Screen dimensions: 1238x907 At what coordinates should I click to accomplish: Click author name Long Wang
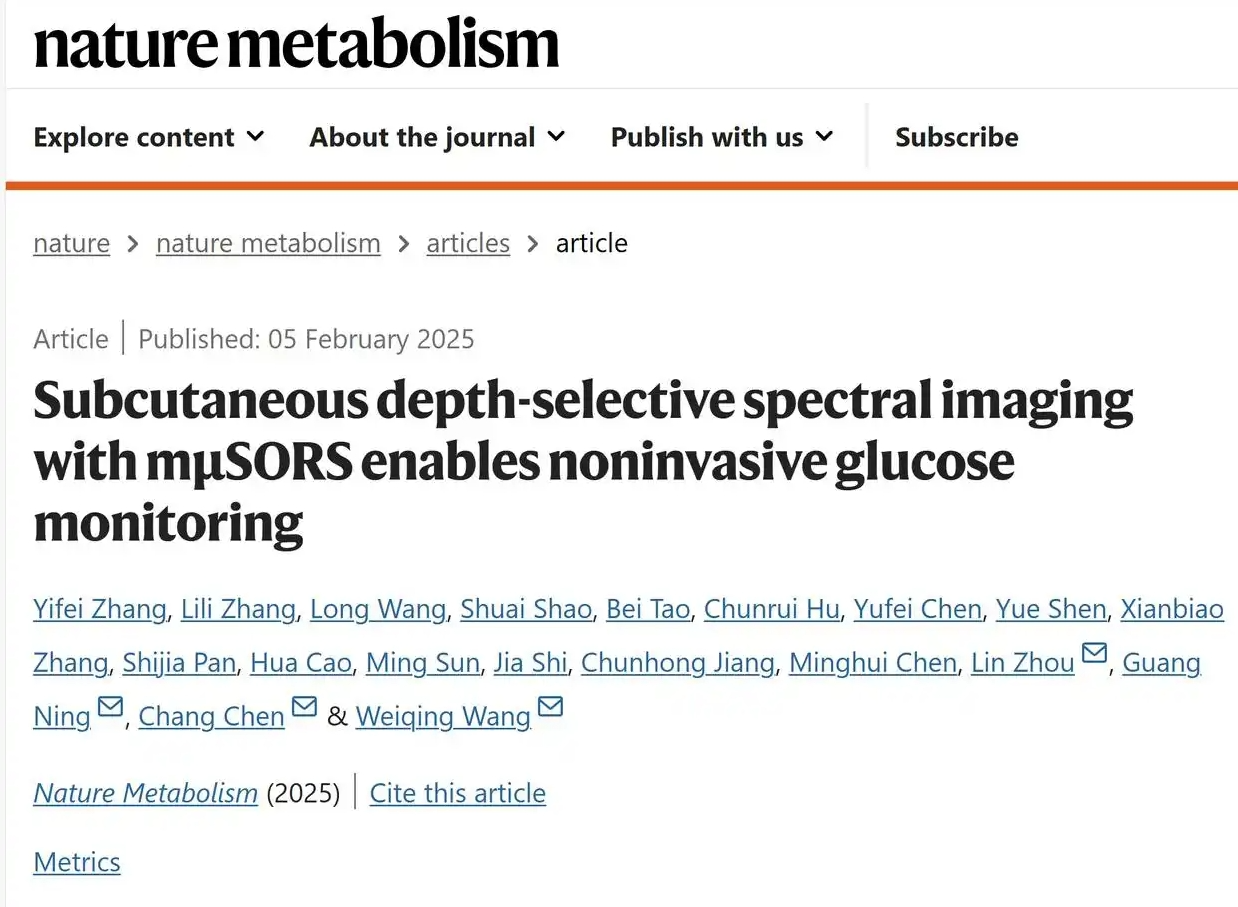pos(378,609)
